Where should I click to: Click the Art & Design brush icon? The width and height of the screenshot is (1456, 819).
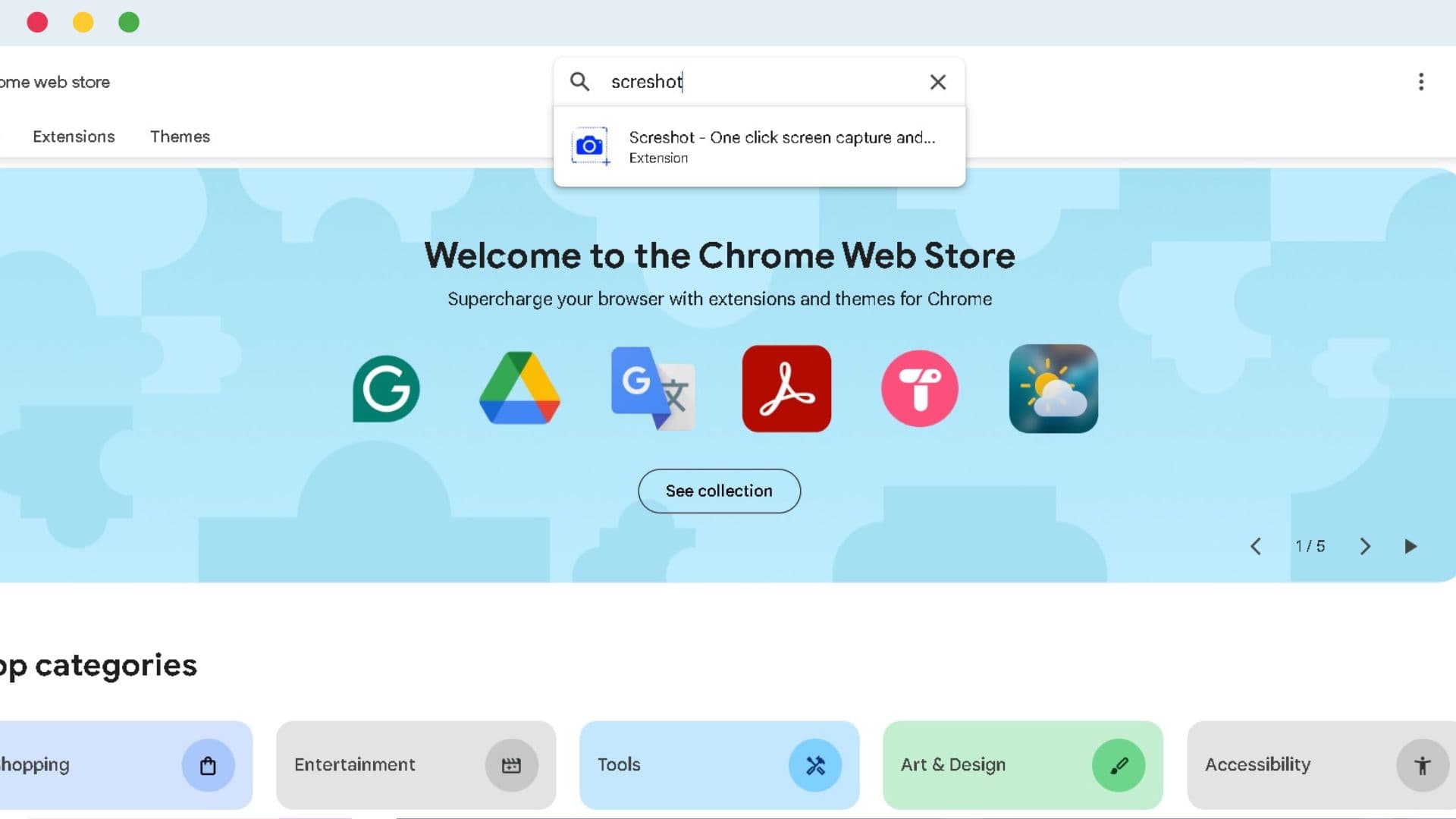(x=1119, y=766)
